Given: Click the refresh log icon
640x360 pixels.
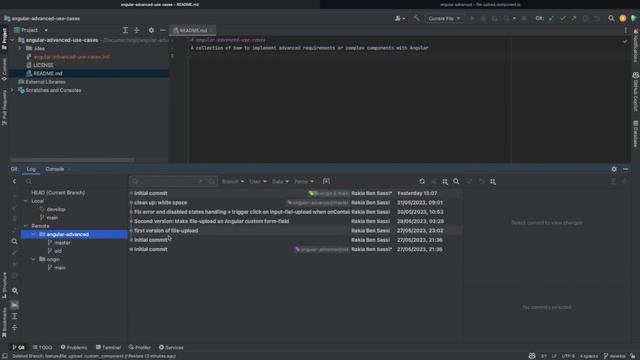Looking at the screenshot, I should click(x=422, y=181).
